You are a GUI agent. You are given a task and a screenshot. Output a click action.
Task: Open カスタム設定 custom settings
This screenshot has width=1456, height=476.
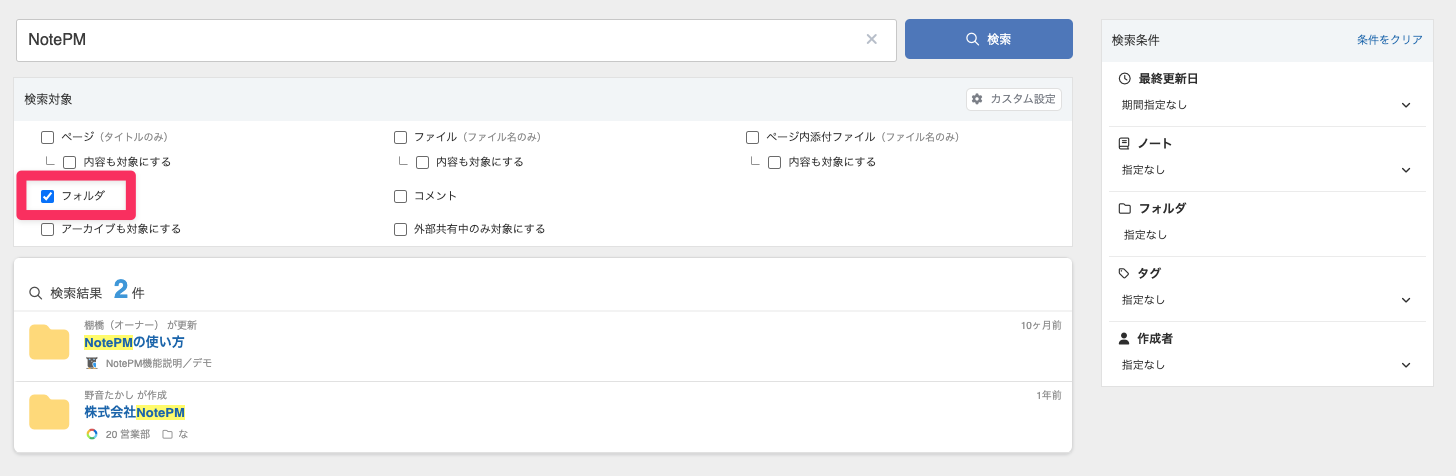coord(1014,99)
